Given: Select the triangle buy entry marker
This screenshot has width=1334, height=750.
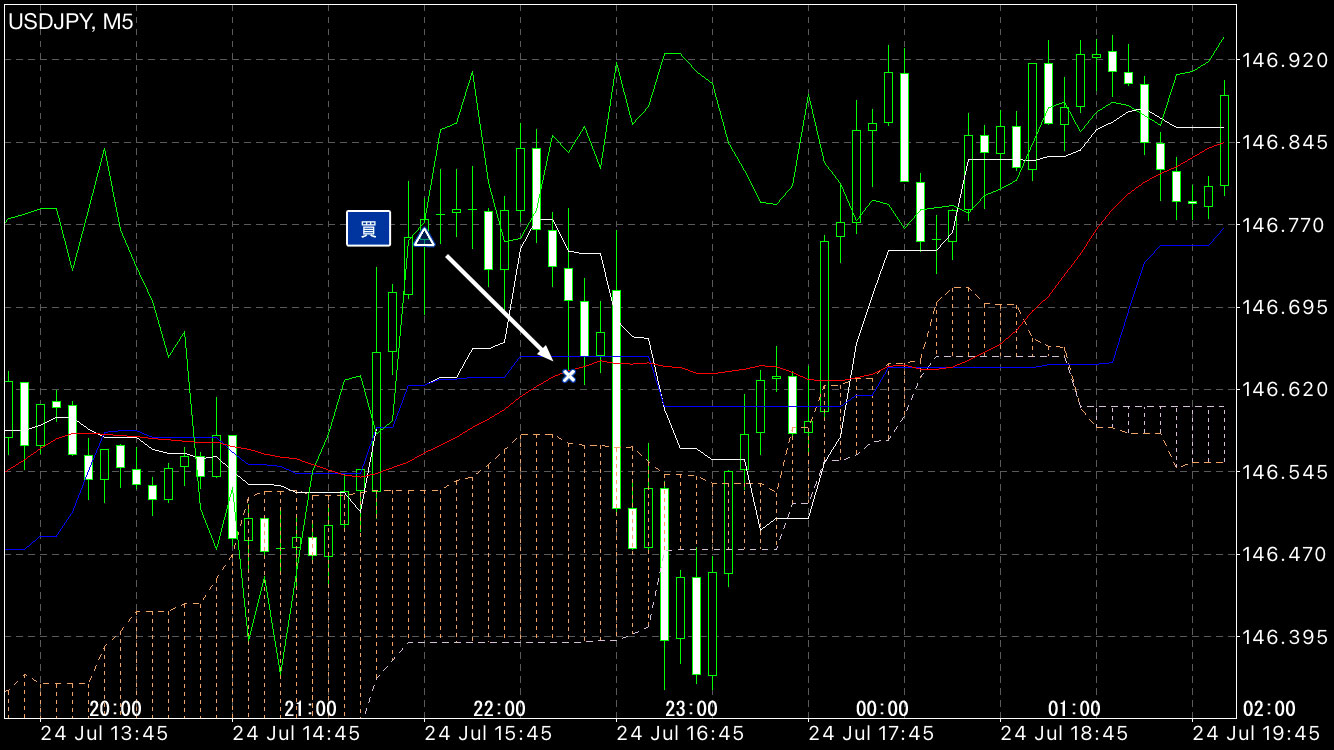Looking at the screenshot, I should point(424,237).
